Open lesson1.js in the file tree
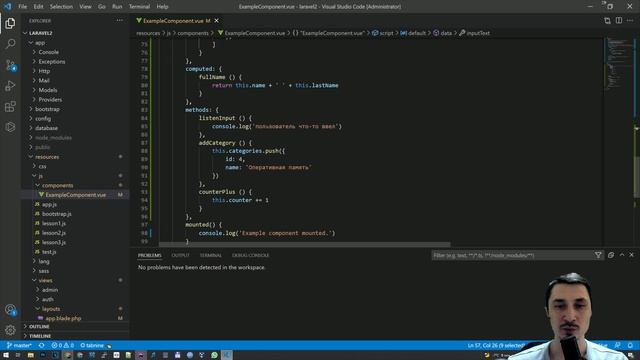Viewport: 640px width, 360px height. pyautogui.click(x=53, y=223)
